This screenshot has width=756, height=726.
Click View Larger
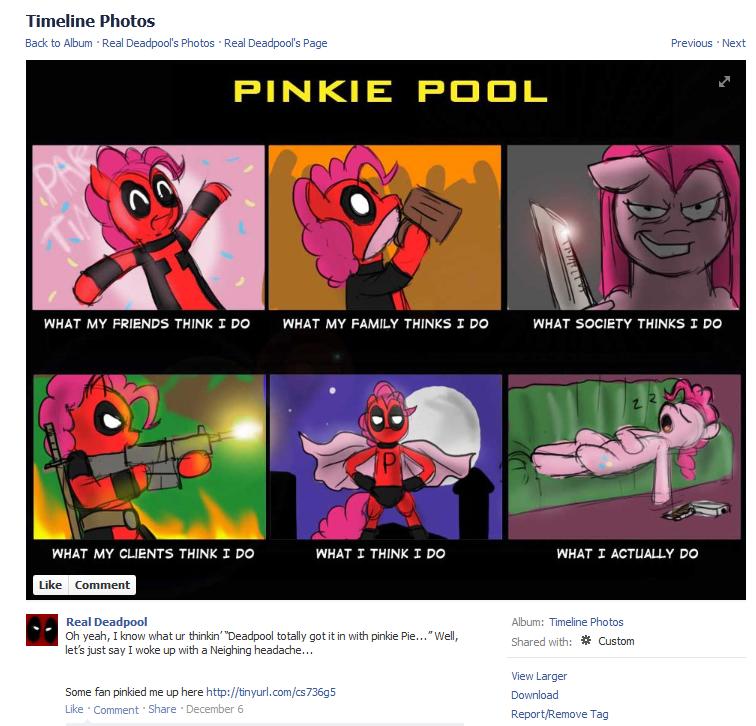539,676
